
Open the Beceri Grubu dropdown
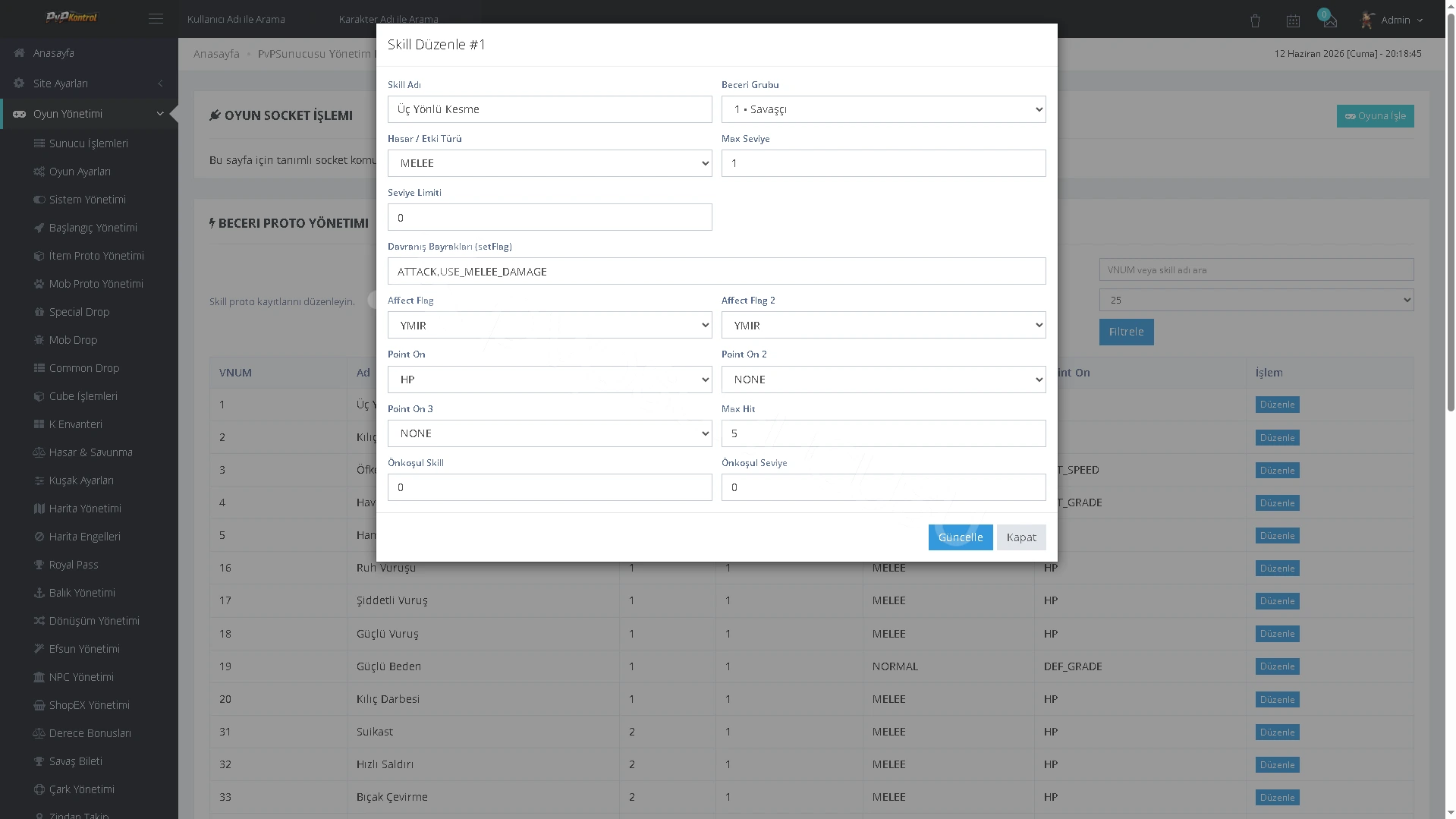pyautogui.click(x=883, y=109)
